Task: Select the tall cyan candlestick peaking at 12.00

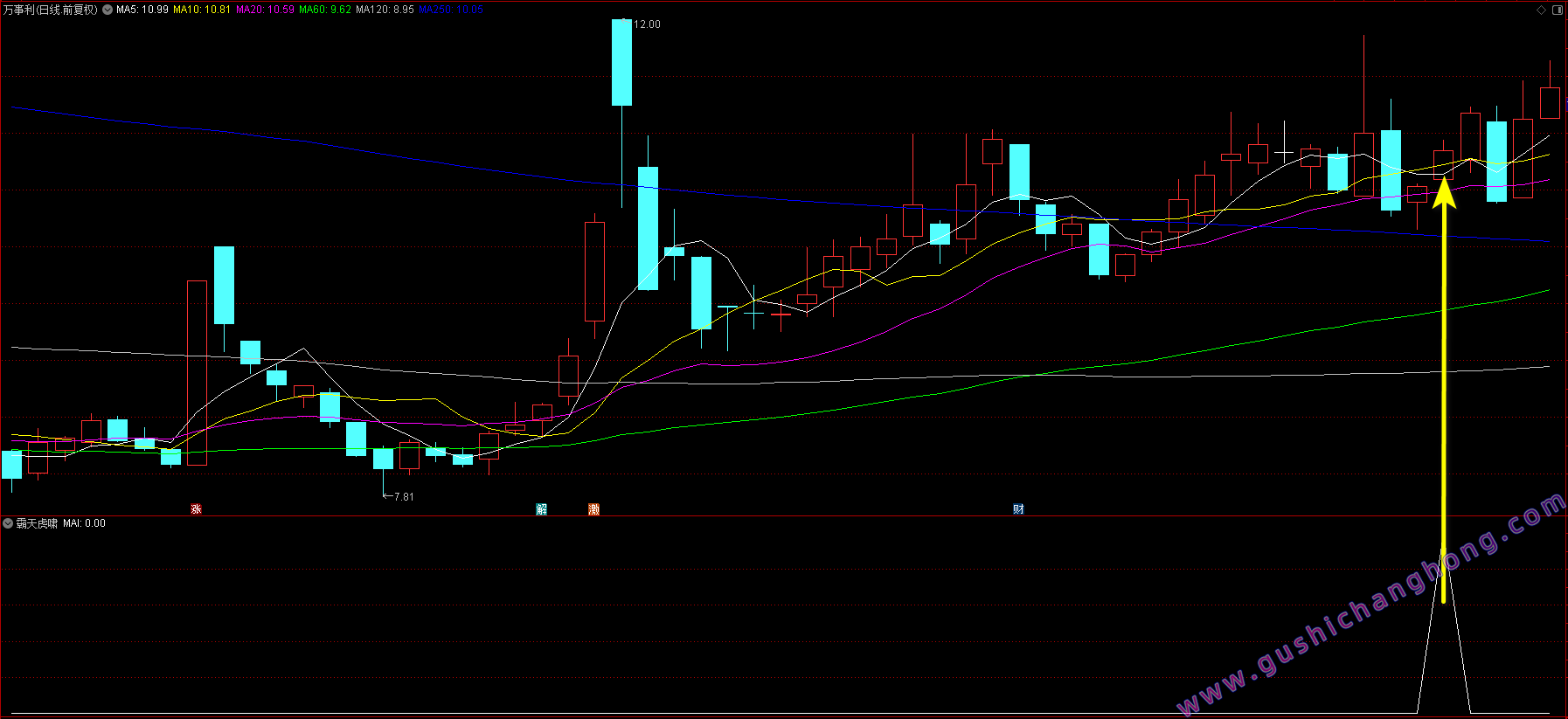Action: pyautogui.click(x=621, y=62)
